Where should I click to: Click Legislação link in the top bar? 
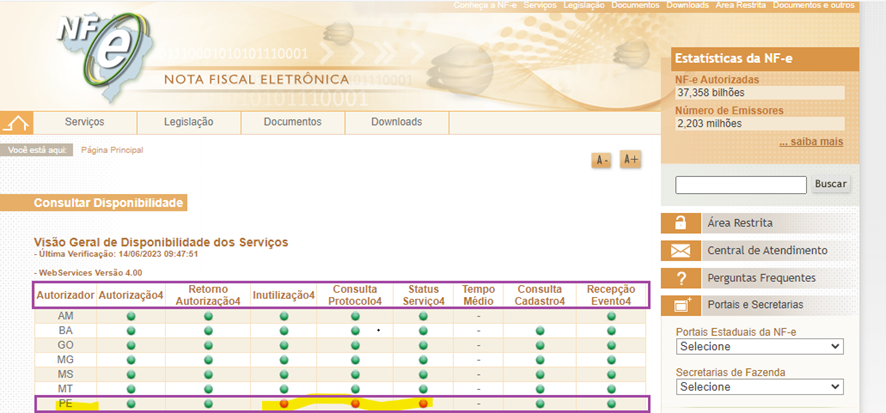pos(584,5)
